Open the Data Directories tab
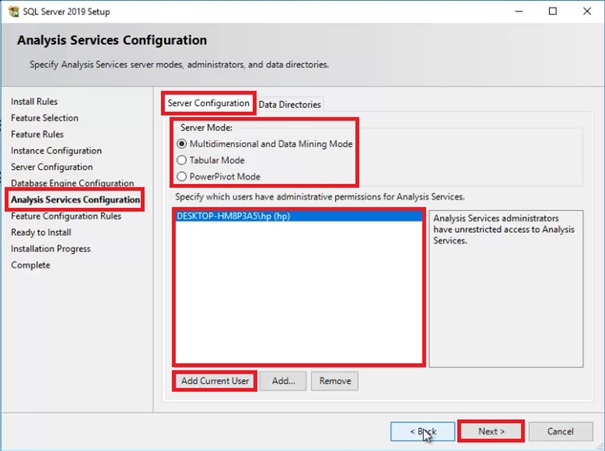The height and width of the screenshot is (451, 605). tap(289, 105)
